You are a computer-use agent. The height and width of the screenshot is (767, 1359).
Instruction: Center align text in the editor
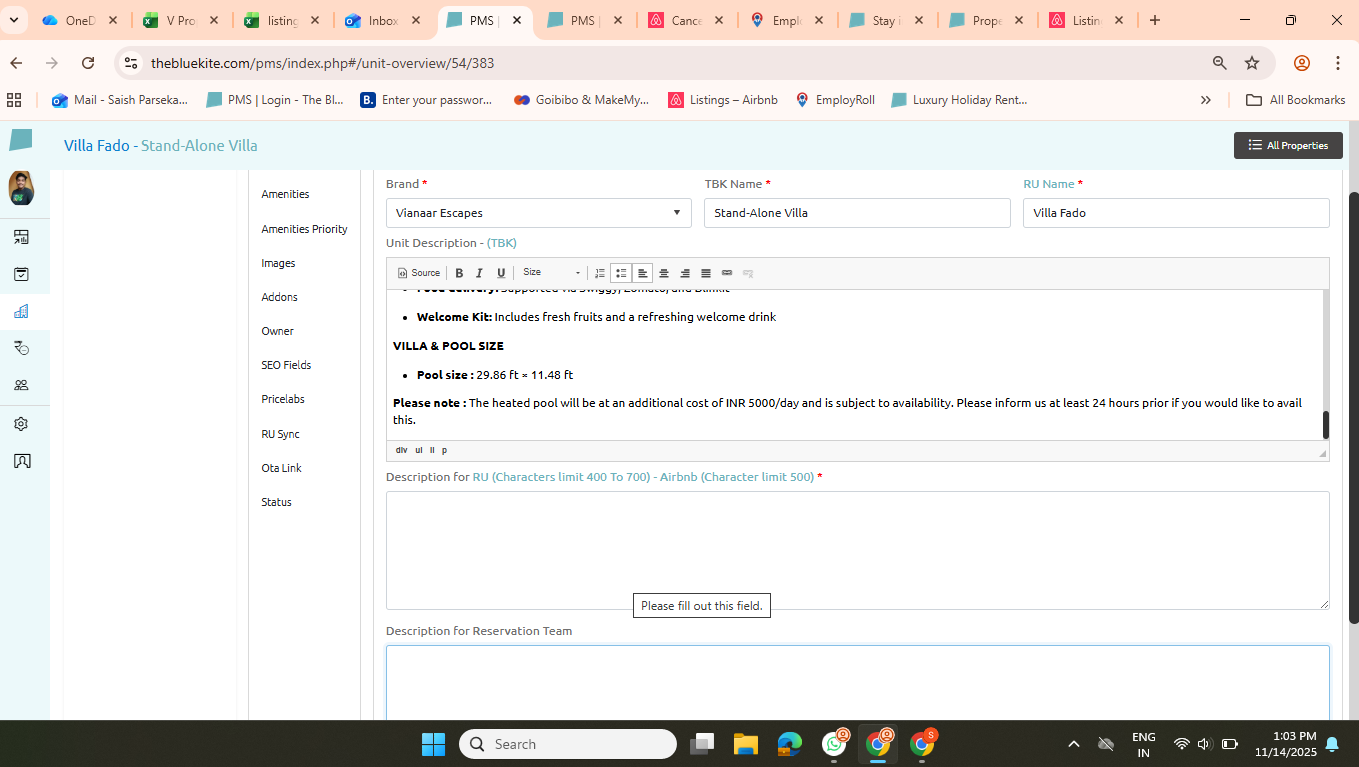[663, 273]
